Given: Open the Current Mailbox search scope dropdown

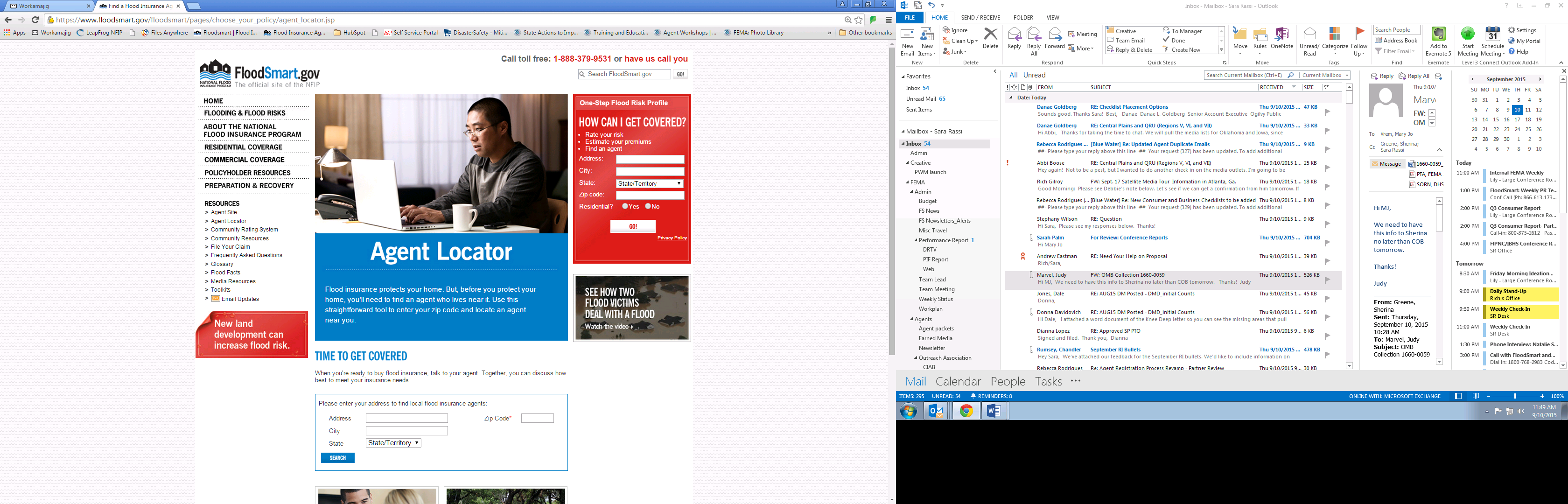Looking at the screenshot, I should [1325, 75].
